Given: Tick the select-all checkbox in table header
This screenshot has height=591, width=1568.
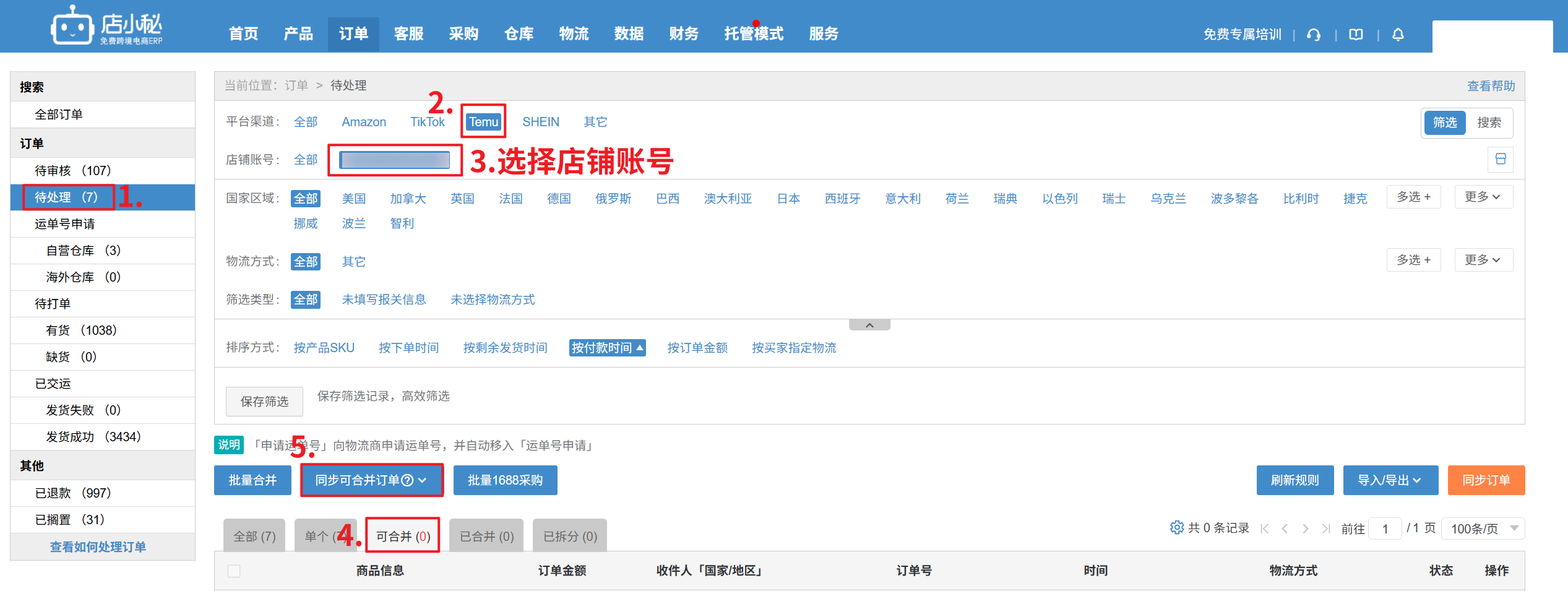Looking at the screenshot, I should 234,571.
